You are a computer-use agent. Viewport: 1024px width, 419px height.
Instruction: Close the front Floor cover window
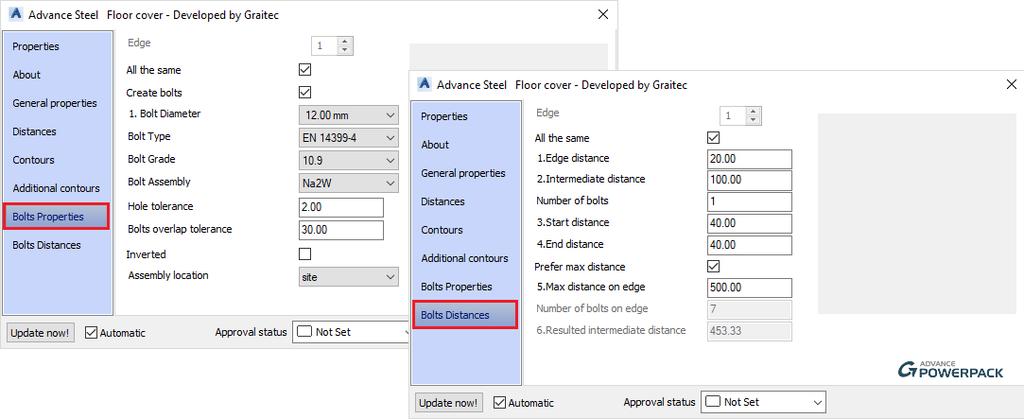pyautogui.click(x=1011, y=84)
